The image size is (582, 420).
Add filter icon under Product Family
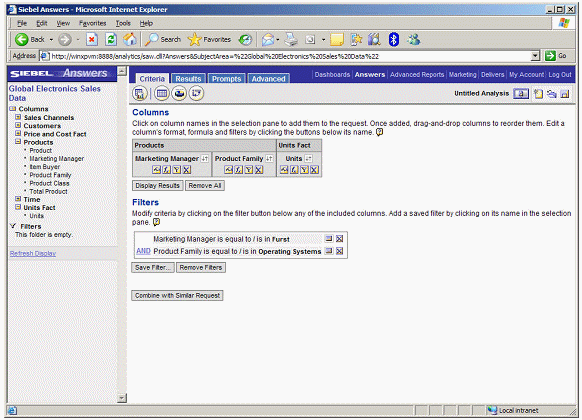(249, 170)
